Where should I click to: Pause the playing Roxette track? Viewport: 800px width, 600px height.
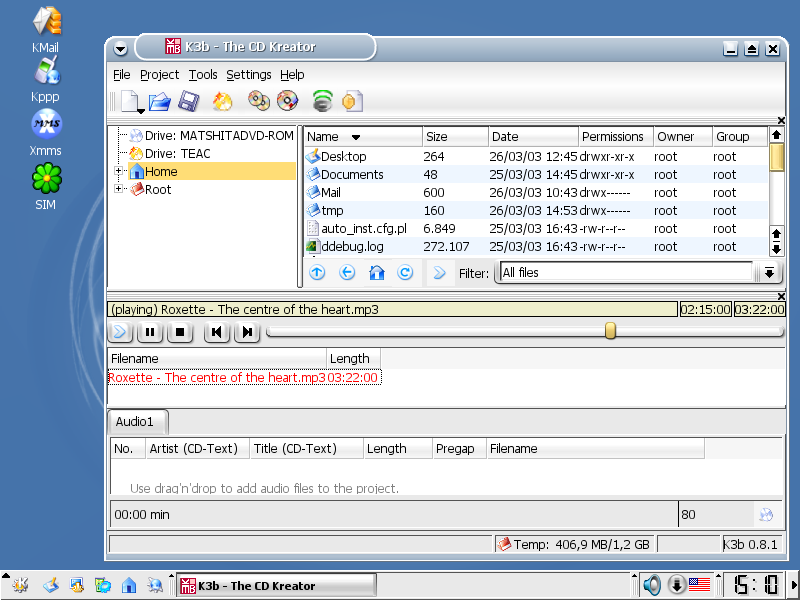[x=150, y=332]
